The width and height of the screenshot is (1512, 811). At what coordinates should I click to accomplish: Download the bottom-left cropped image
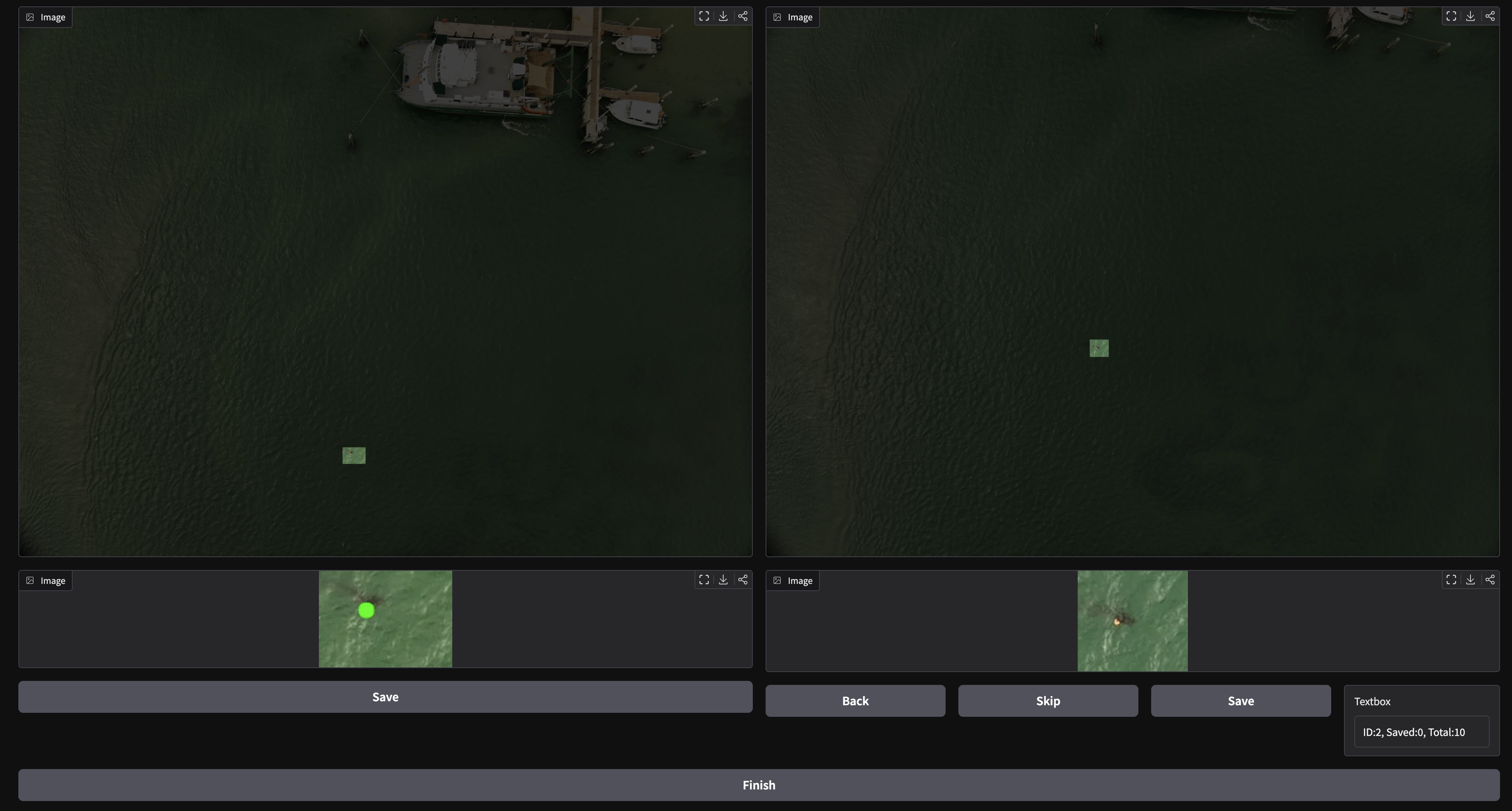(x=723, y=580)
